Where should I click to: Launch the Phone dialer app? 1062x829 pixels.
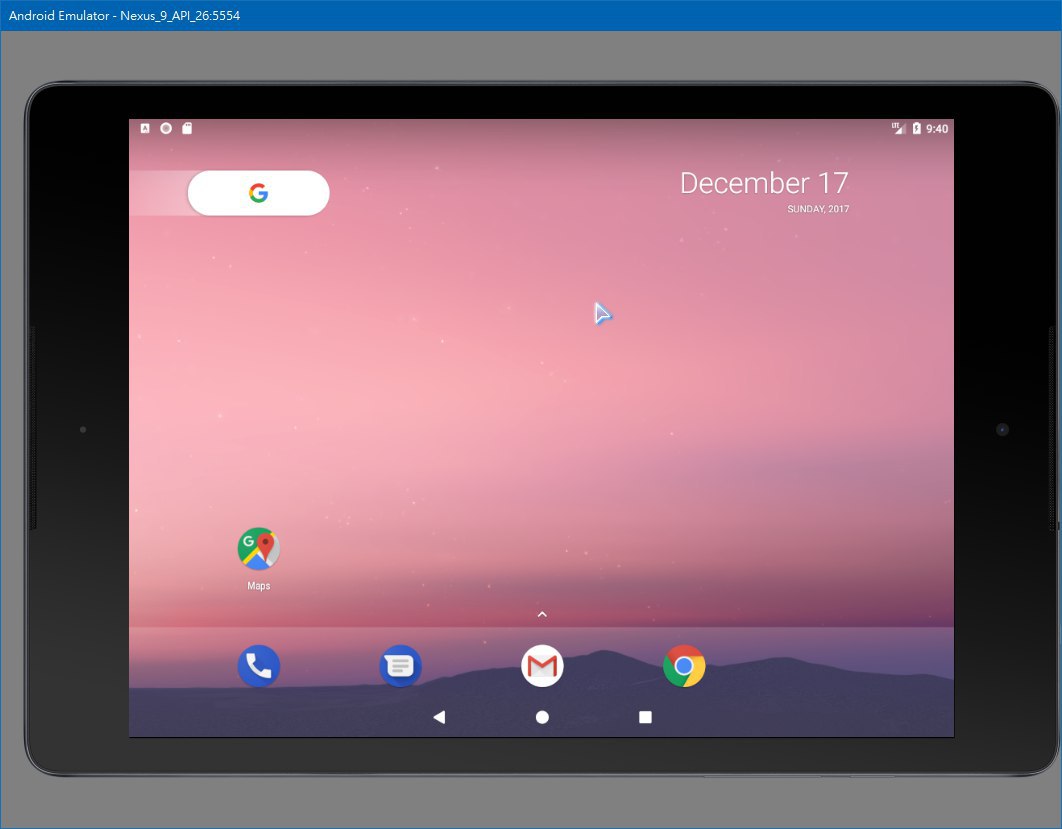(259, 666)
